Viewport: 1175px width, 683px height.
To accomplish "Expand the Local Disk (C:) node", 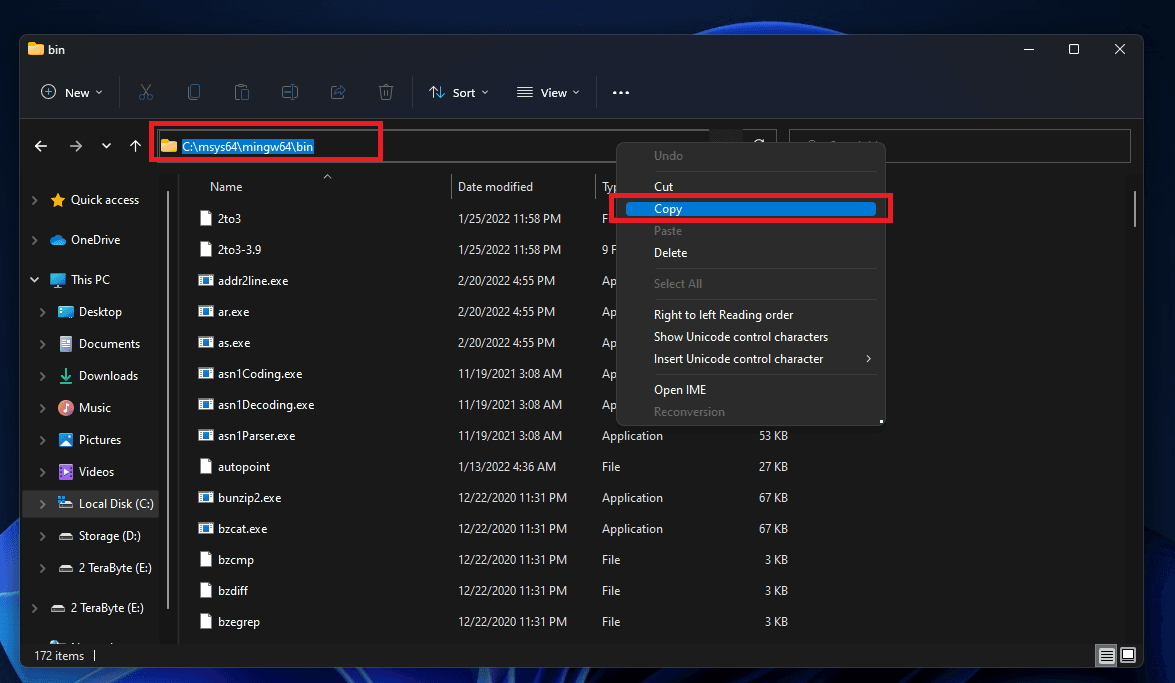I will [43, 504].
